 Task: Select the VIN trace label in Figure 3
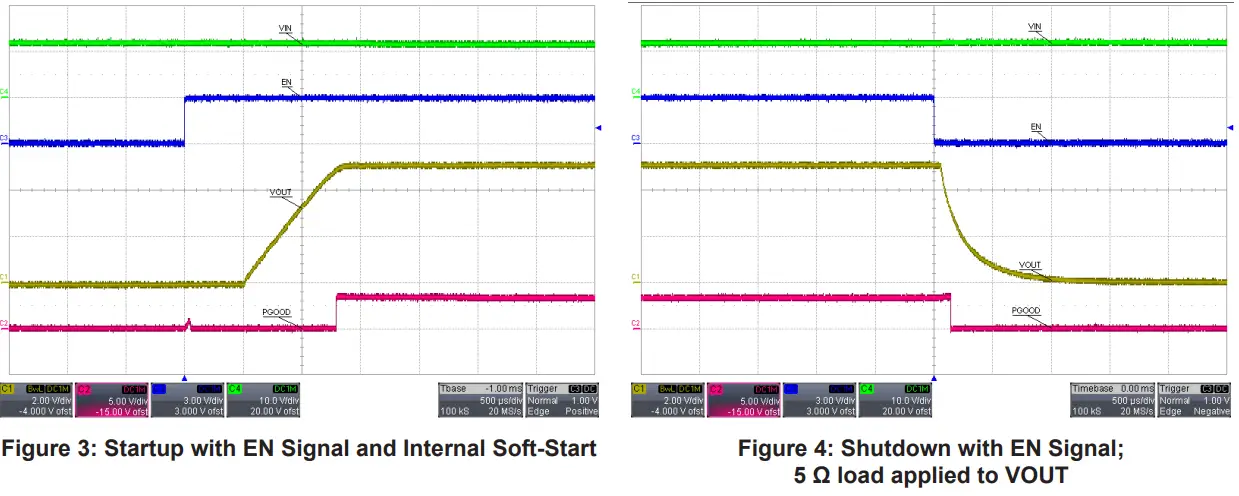pos(286,29)
